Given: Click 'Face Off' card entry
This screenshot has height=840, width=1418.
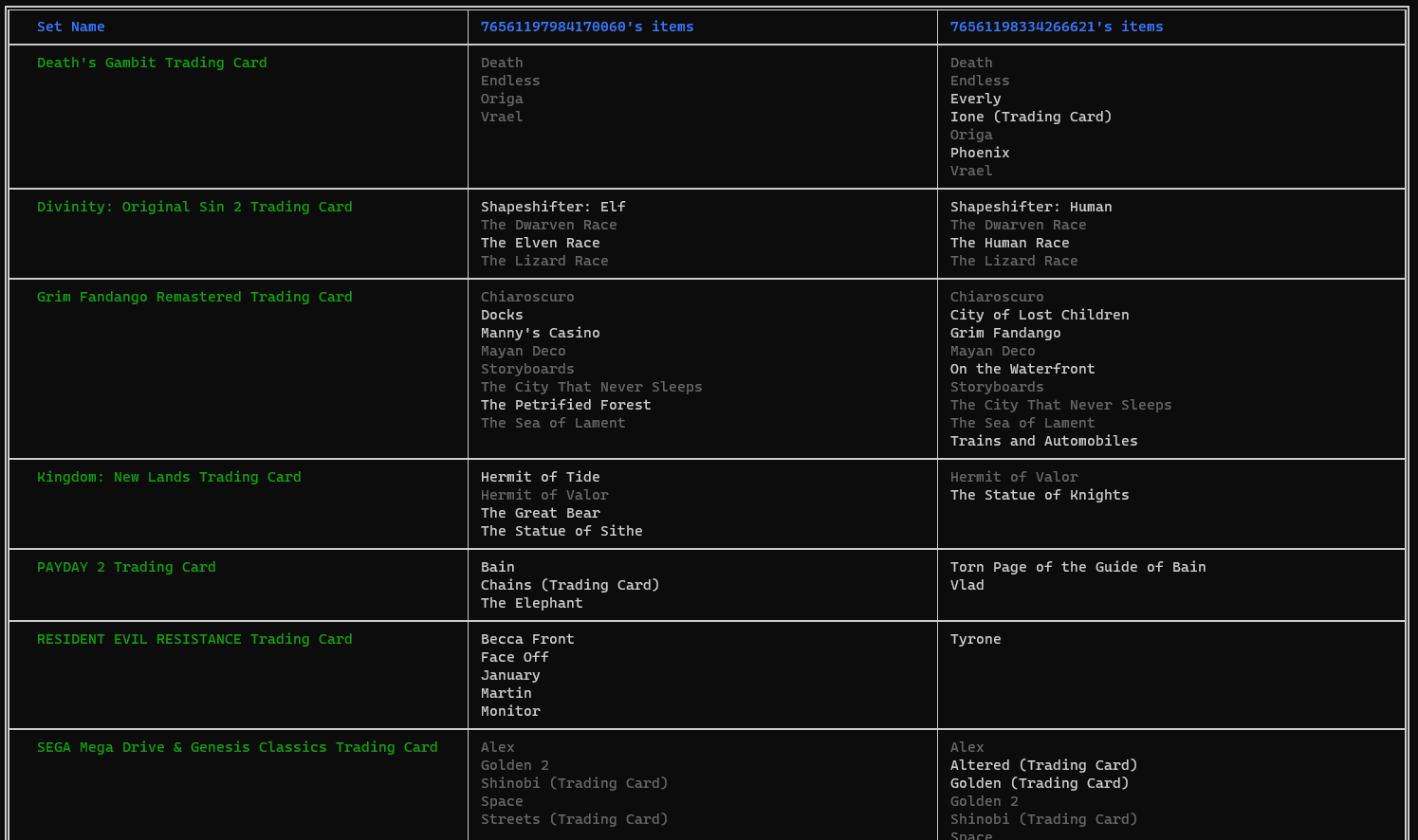Looking at the screenshot, I should tap(515, 657).
